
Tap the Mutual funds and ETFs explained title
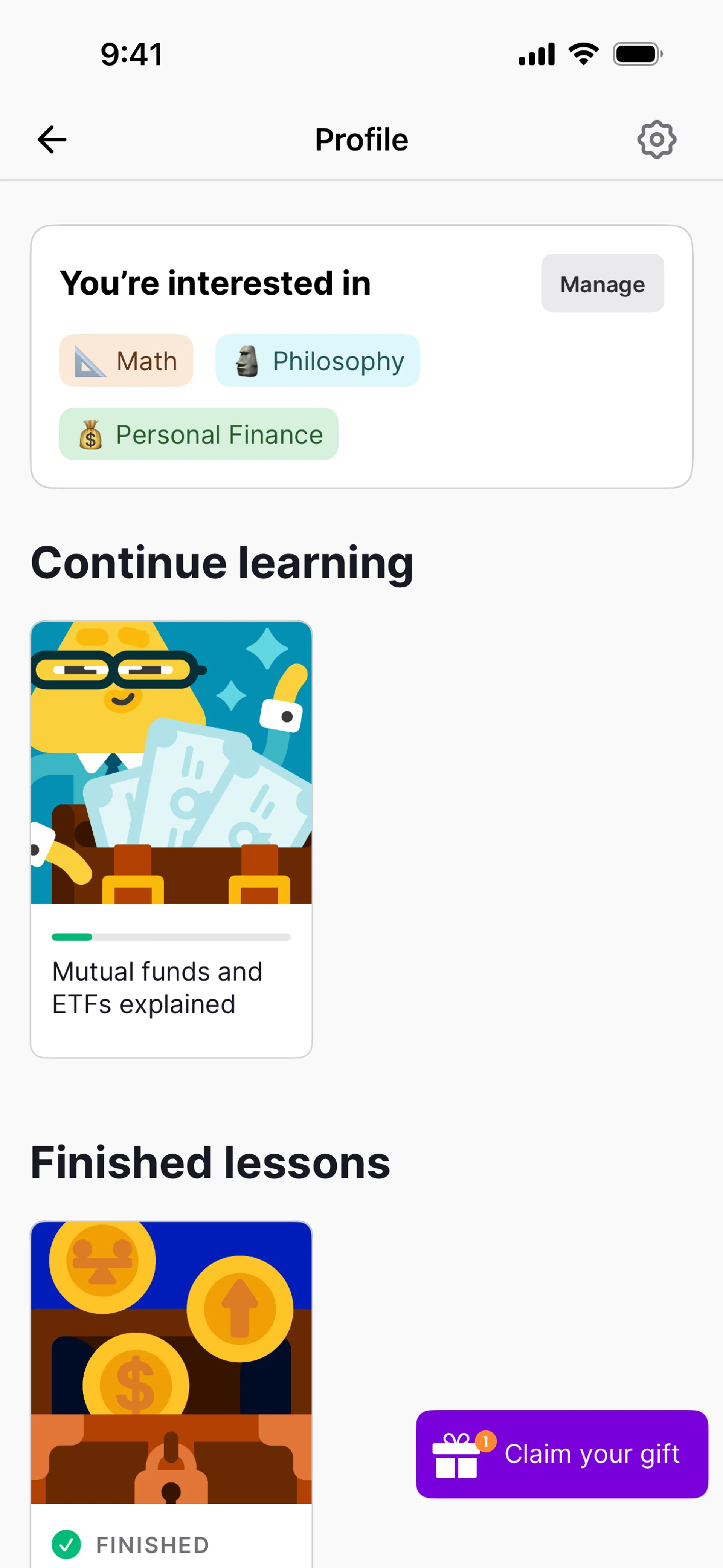pyautogui.click(x=157, y=988)
